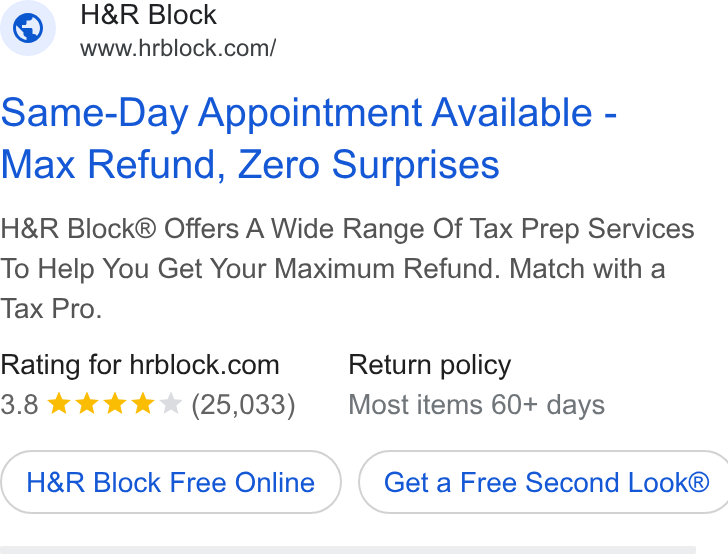Open the 25,033 reviews count

tap(243, 405)
